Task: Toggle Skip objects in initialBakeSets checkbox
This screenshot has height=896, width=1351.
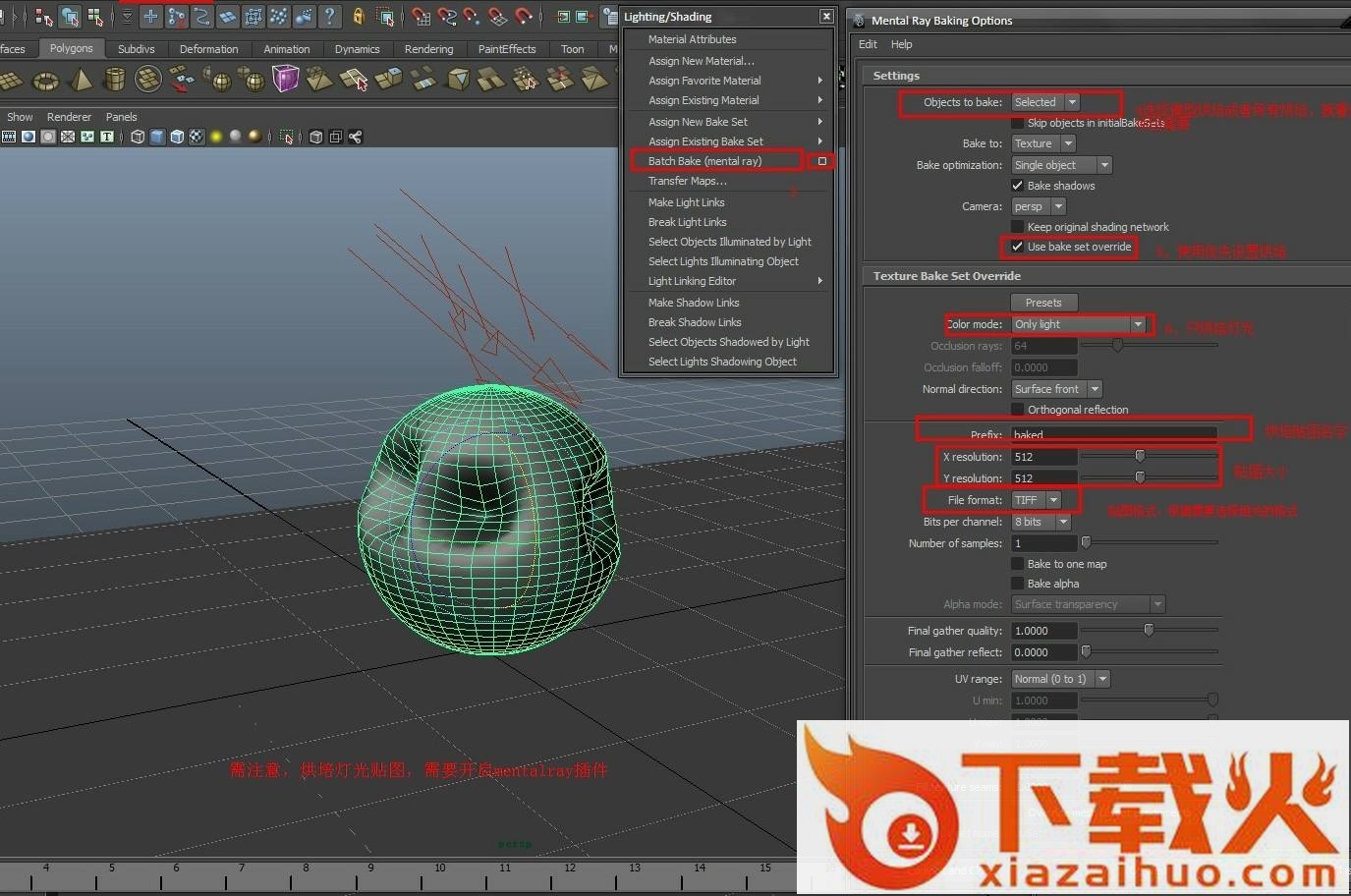Action: (1018, 123)
